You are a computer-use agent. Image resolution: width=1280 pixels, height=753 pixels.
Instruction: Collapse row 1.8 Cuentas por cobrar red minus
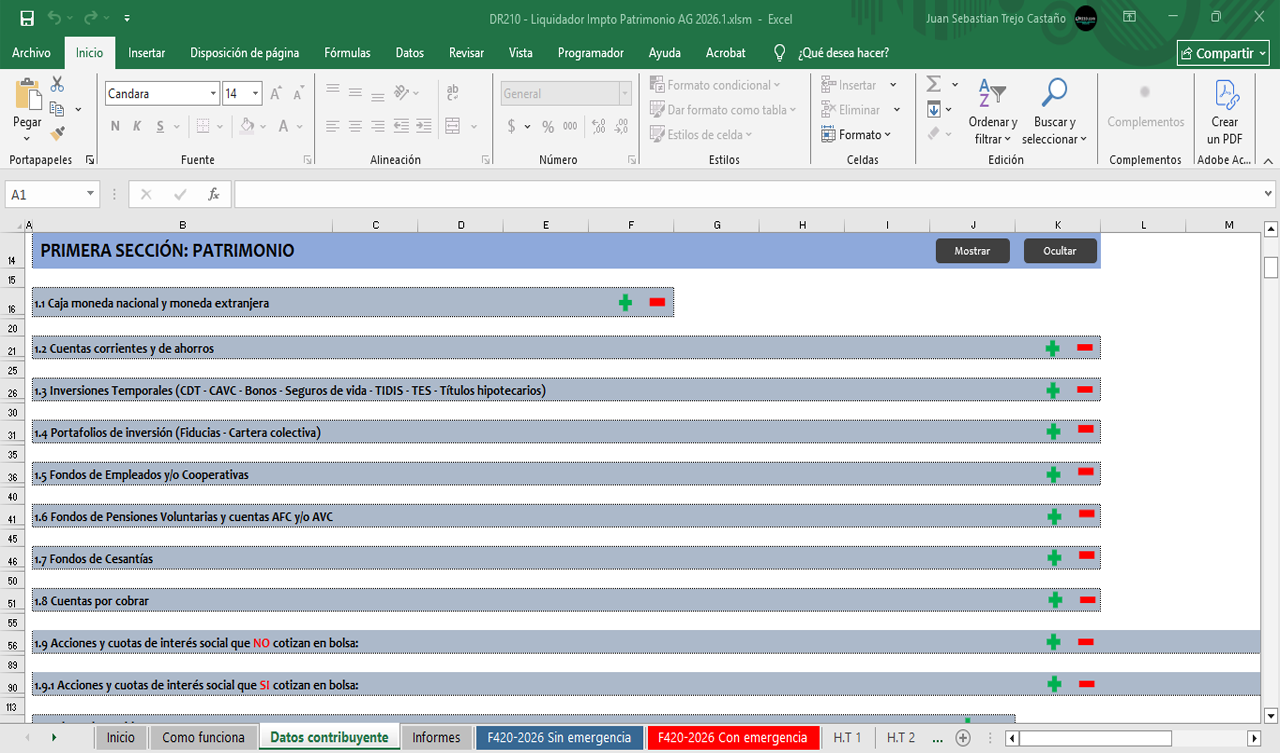point(1087,600)
